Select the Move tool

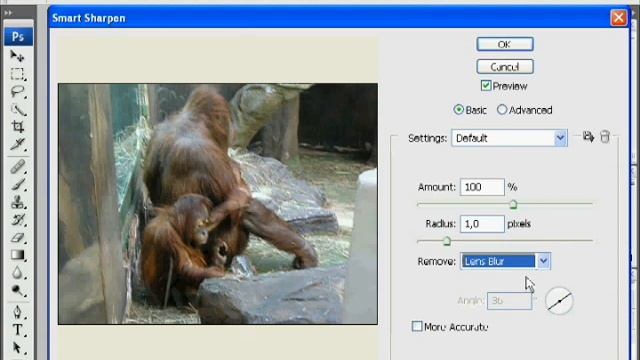click(x=17, y=56)
